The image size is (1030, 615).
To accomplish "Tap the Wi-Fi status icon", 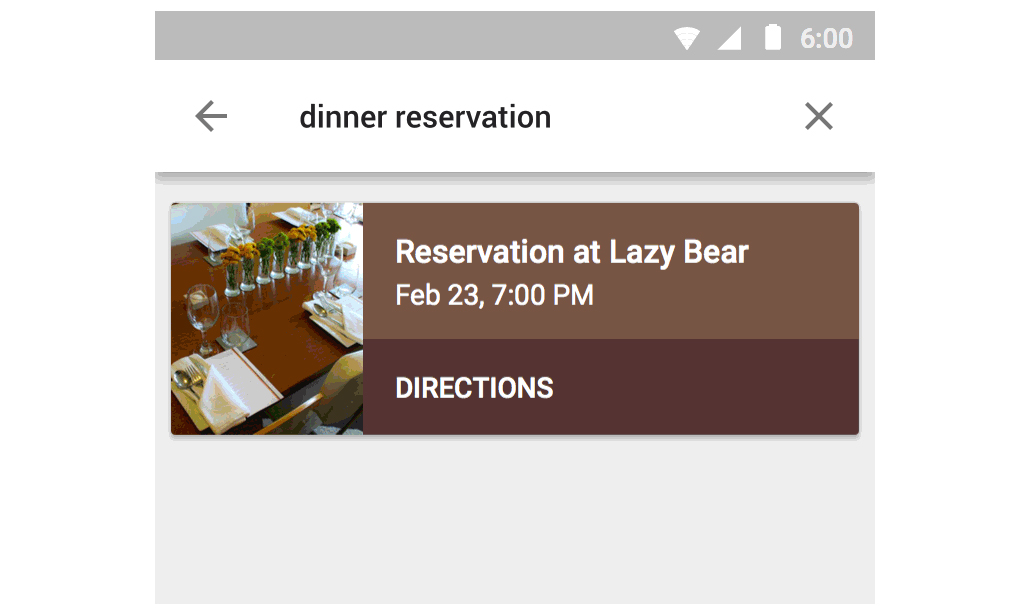I will [686, 38].
